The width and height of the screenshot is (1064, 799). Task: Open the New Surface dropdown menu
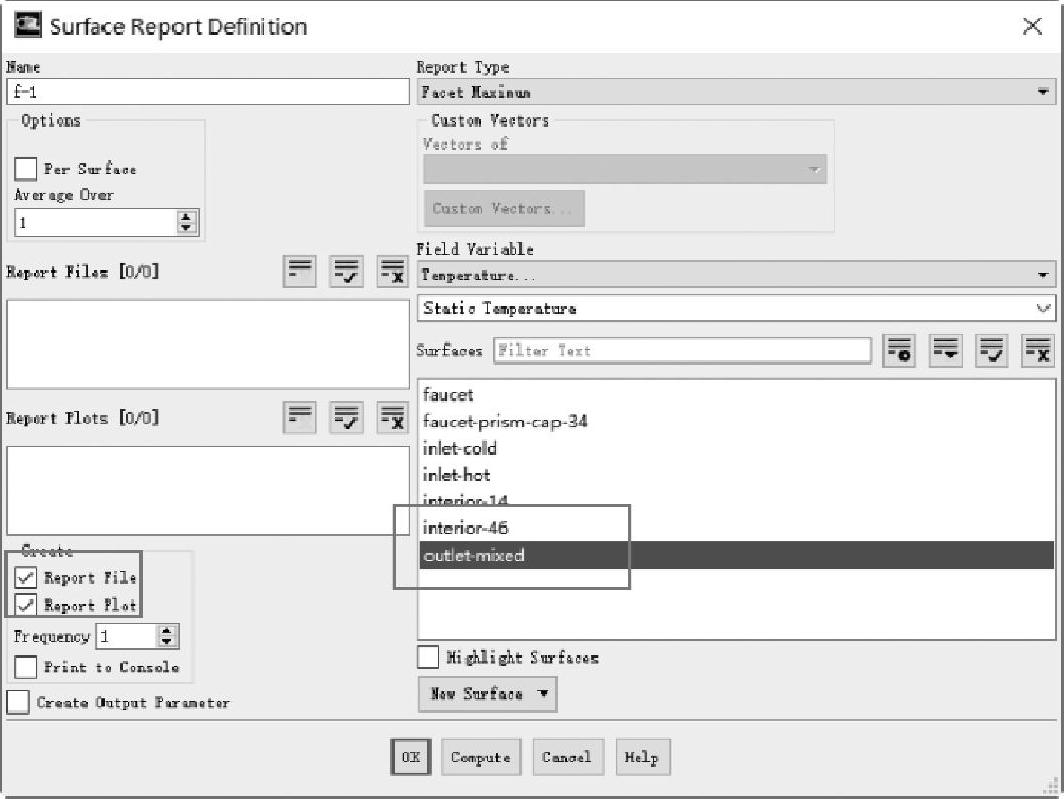click(x=487, y=693)
